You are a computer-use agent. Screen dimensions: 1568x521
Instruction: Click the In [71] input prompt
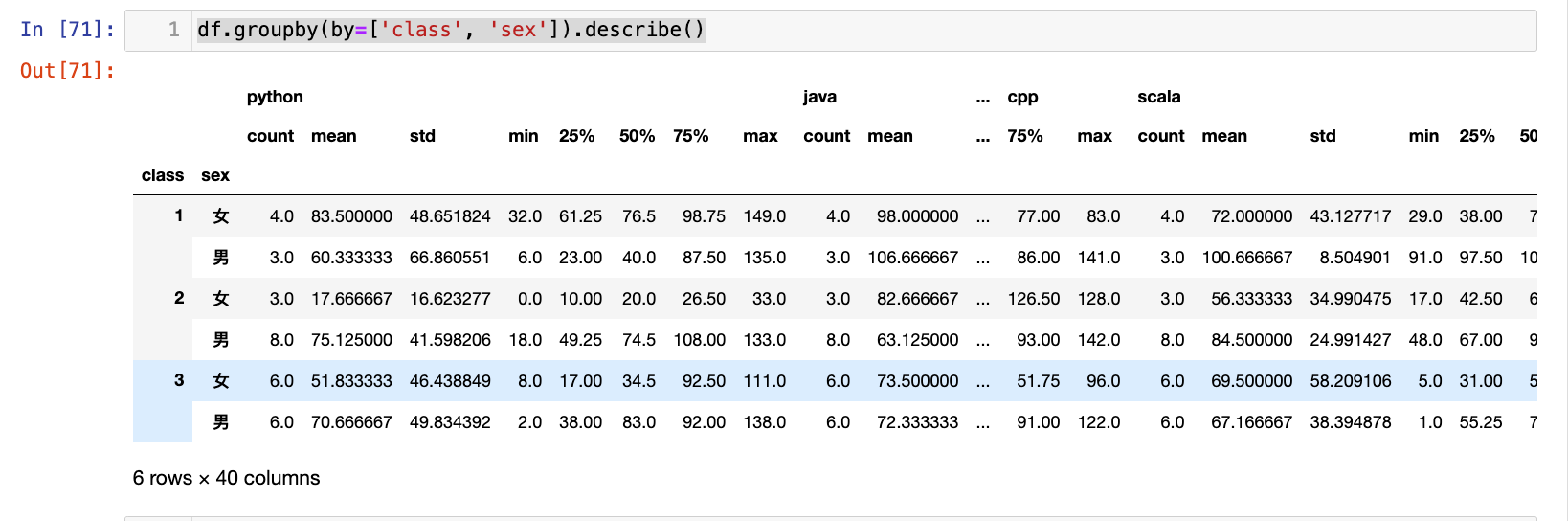pyautogui.click(x=67, y=30)
